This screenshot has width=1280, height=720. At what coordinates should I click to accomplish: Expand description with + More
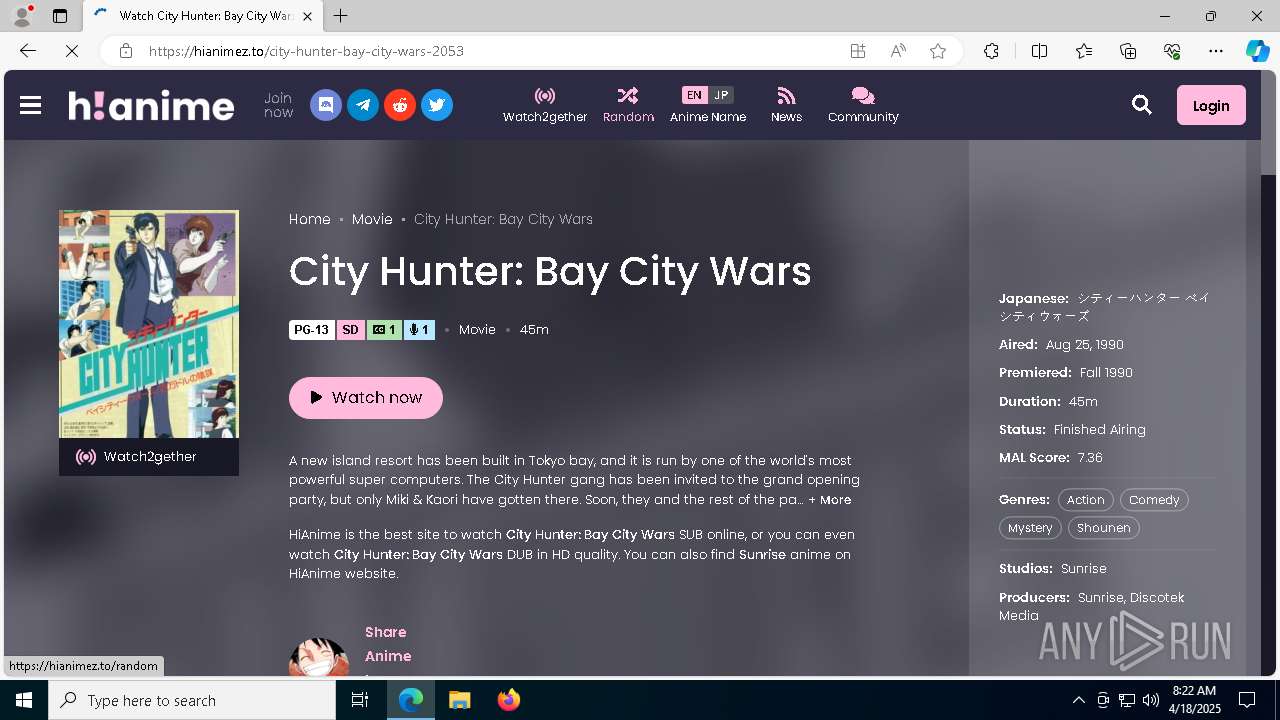[x=830, y=500]
